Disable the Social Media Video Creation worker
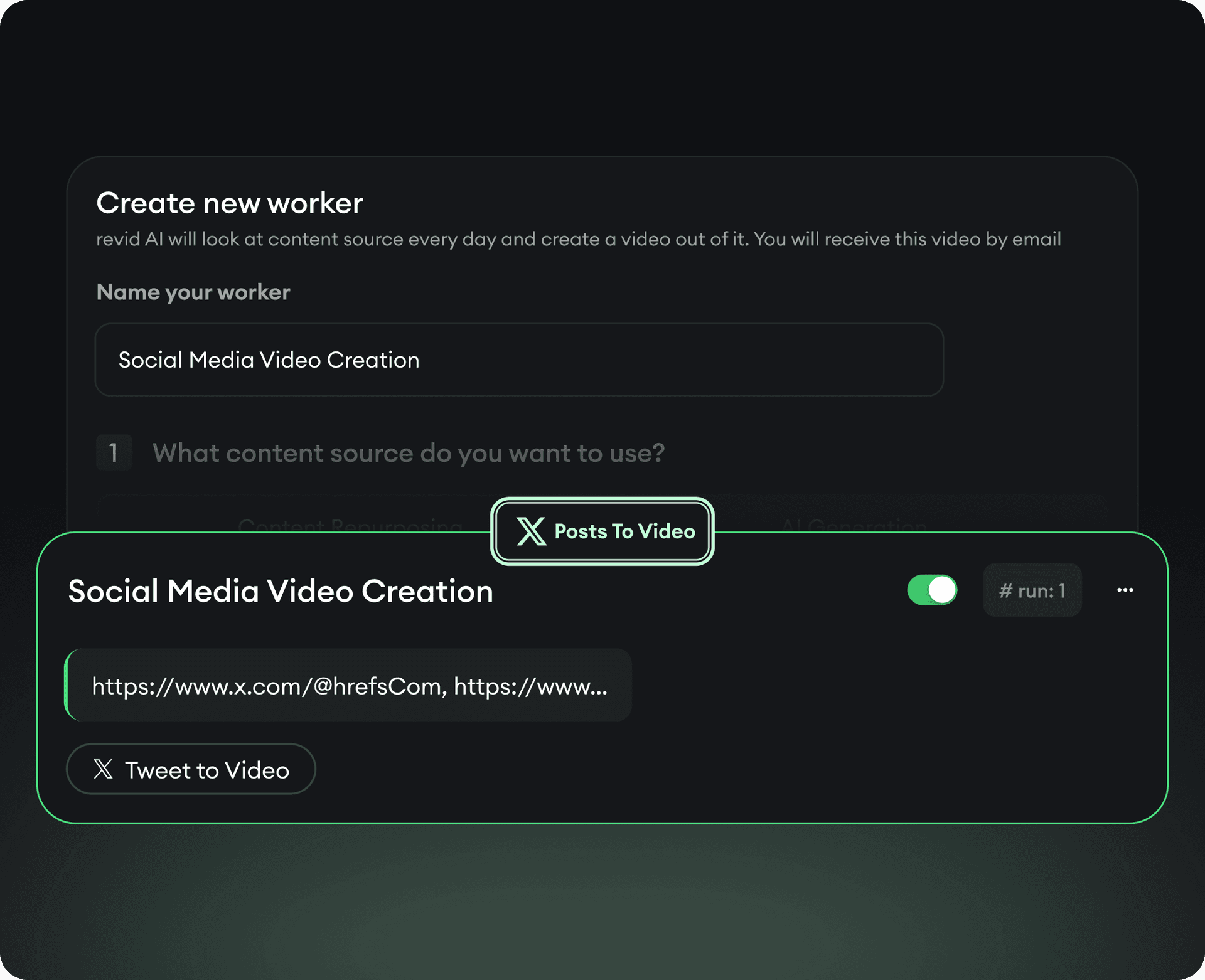The height and width of the screenshot is (980, 1205). tap(933, 590)
